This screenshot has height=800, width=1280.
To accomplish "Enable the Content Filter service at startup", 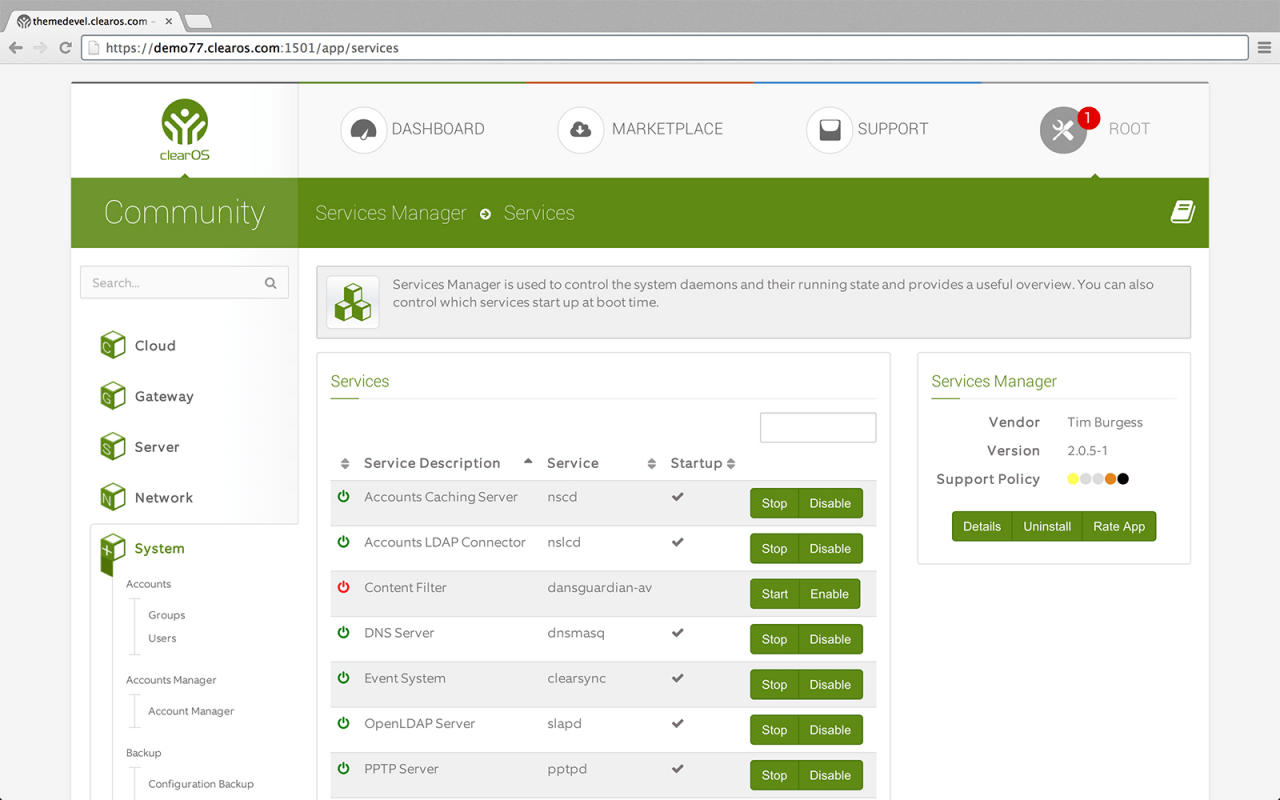I will [829, 594].
